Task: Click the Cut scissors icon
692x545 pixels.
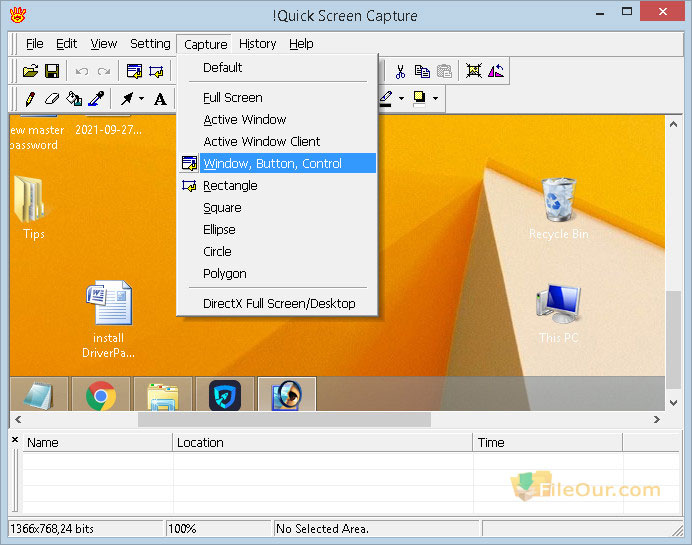Action: [400, 71]
